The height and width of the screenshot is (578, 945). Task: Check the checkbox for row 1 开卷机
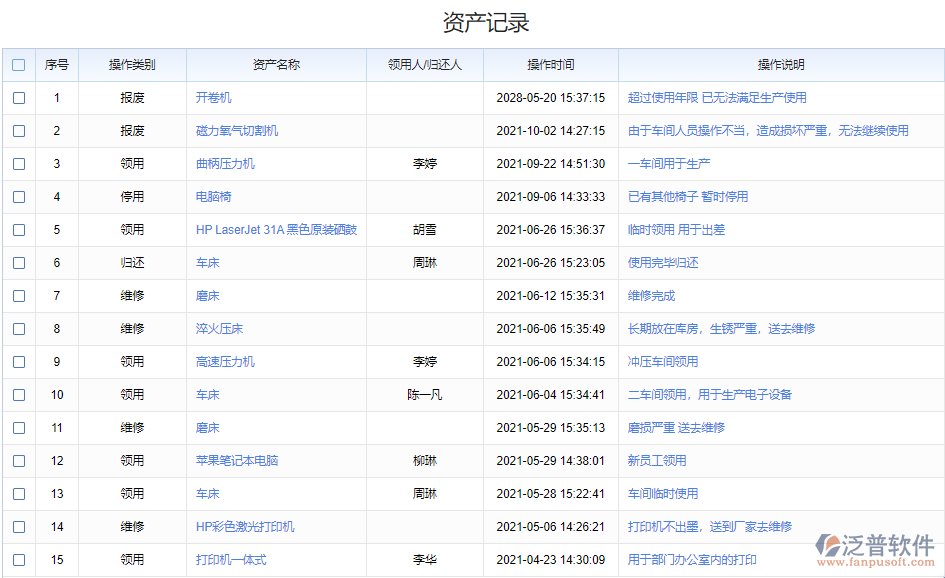(18, 97)
